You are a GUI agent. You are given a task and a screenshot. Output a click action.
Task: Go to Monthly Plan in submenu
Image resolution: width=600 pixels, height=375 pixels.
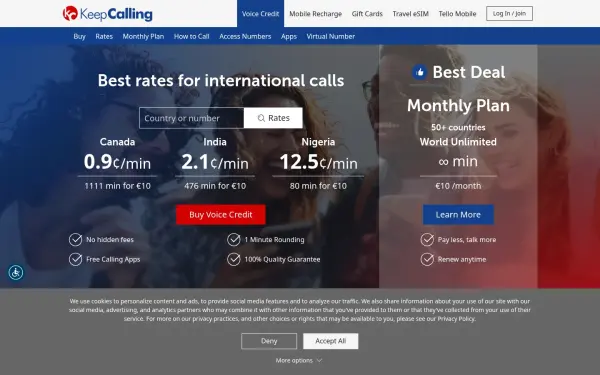click(143, 36)
